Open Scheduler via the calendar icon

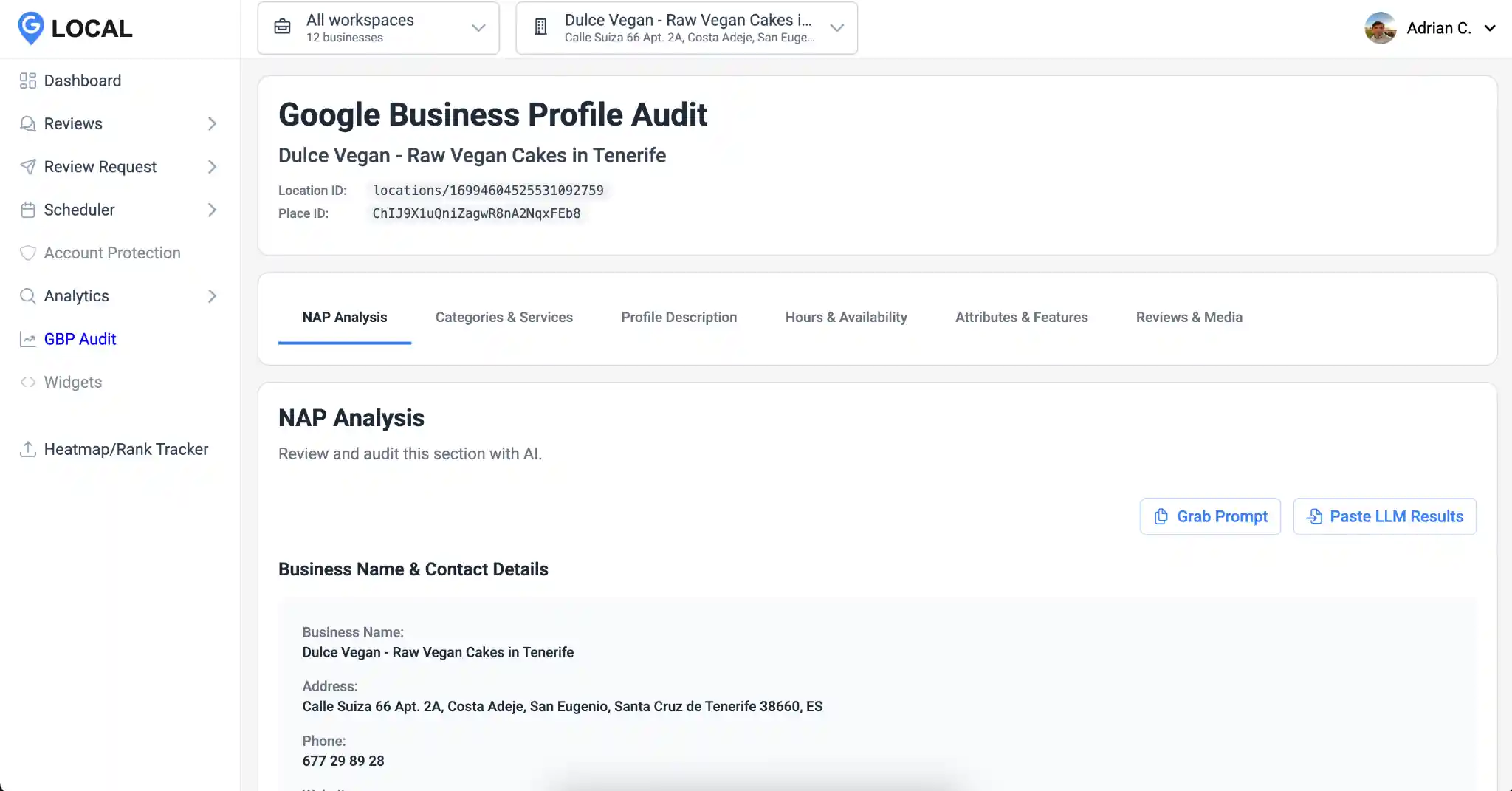[28, 210]
